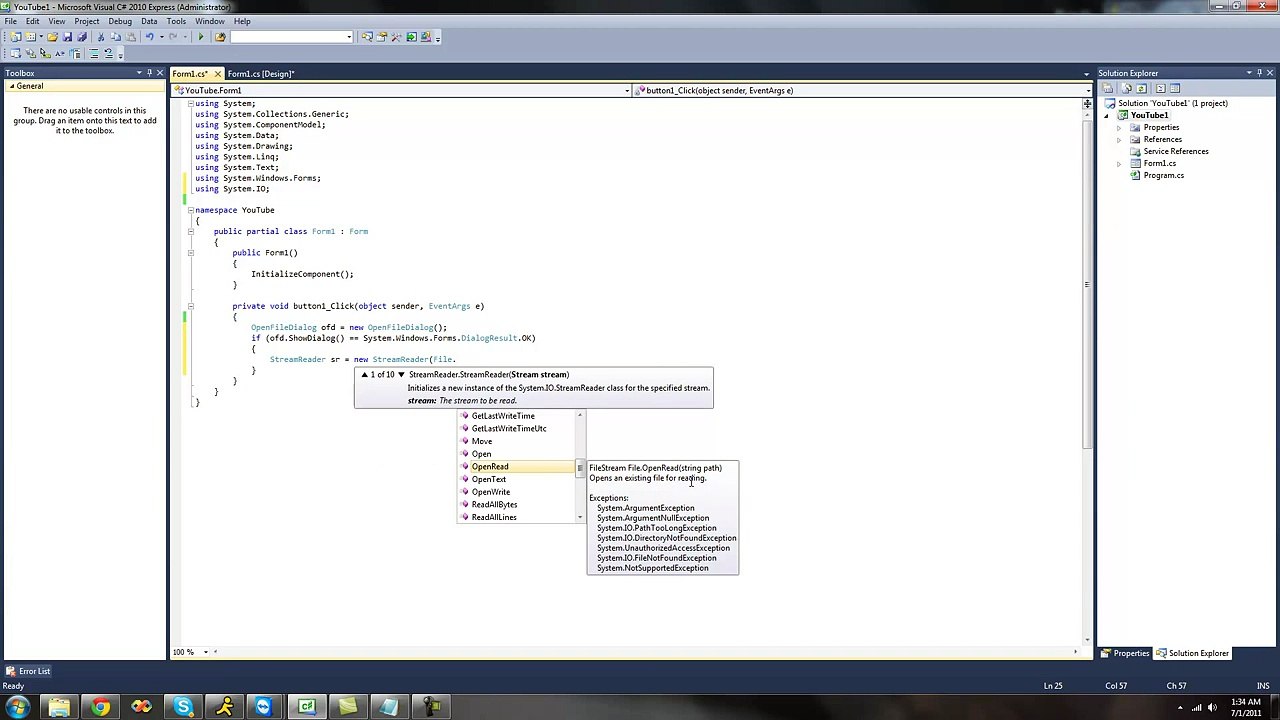Image resolution: width=1280 pixels, height=720 pixels.
Task: Expand the Form1.cs node in Solution Explorer
Action: (1119, 164)
